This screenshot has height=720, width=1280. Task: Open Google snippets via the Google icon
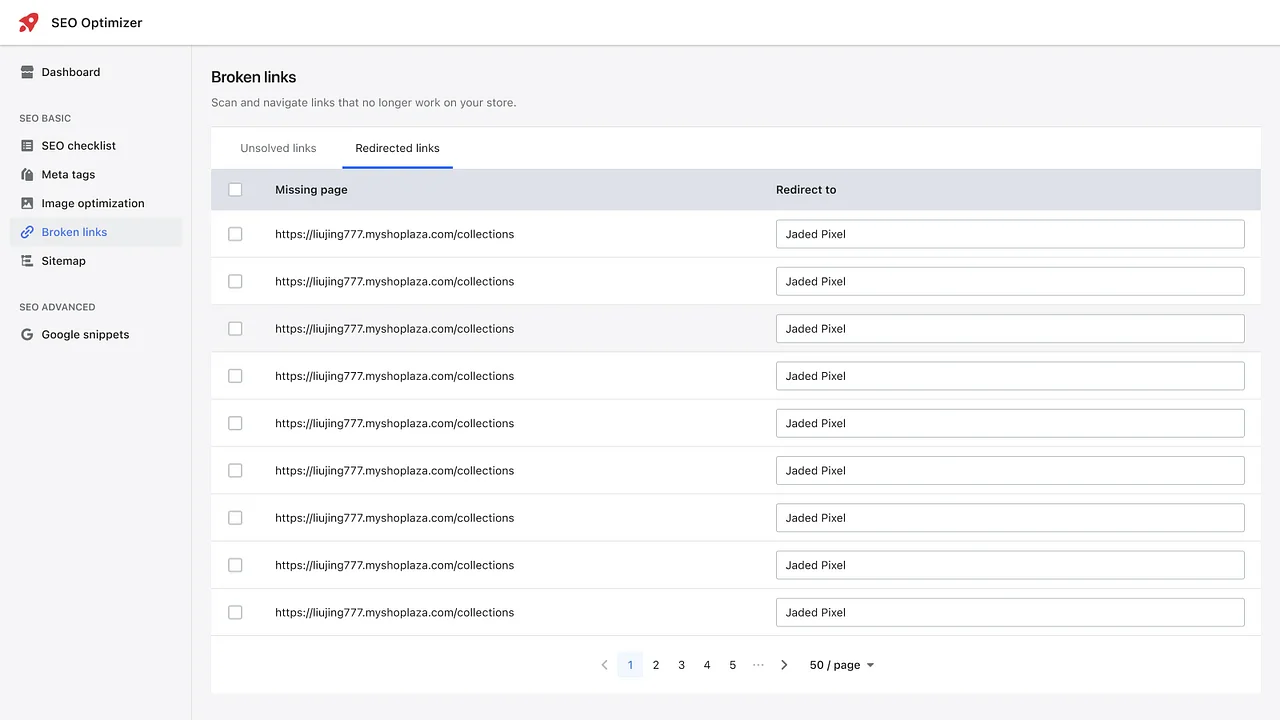[26, 334]
